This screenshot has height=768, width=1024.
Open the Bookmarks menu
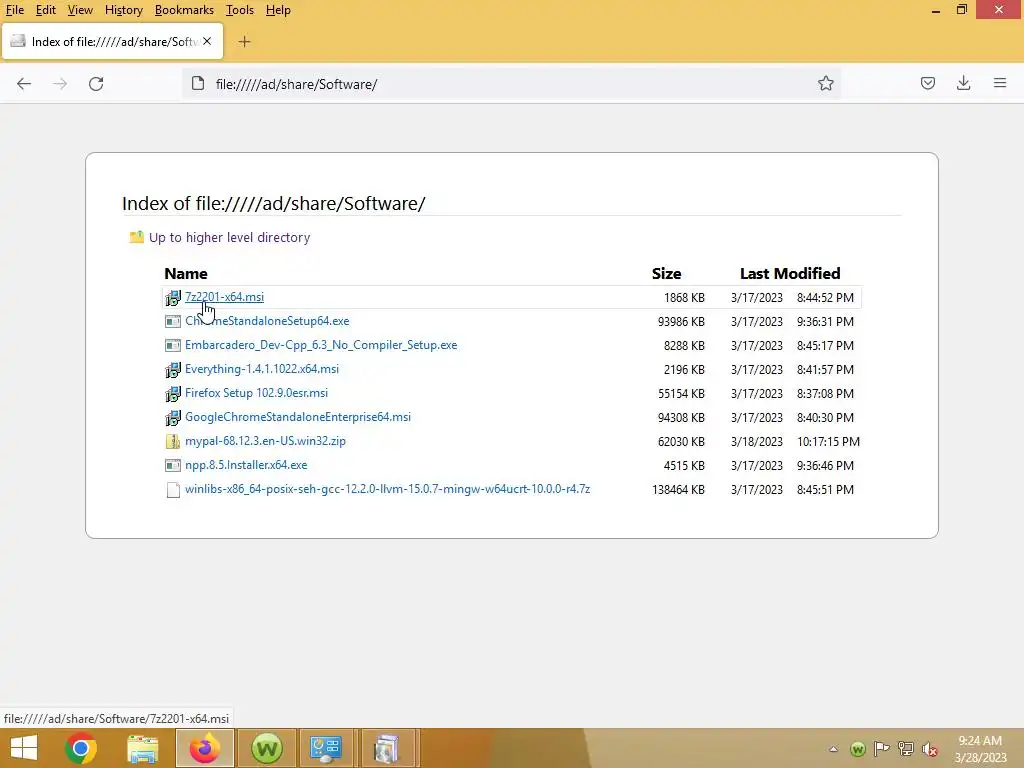[184, 10]
